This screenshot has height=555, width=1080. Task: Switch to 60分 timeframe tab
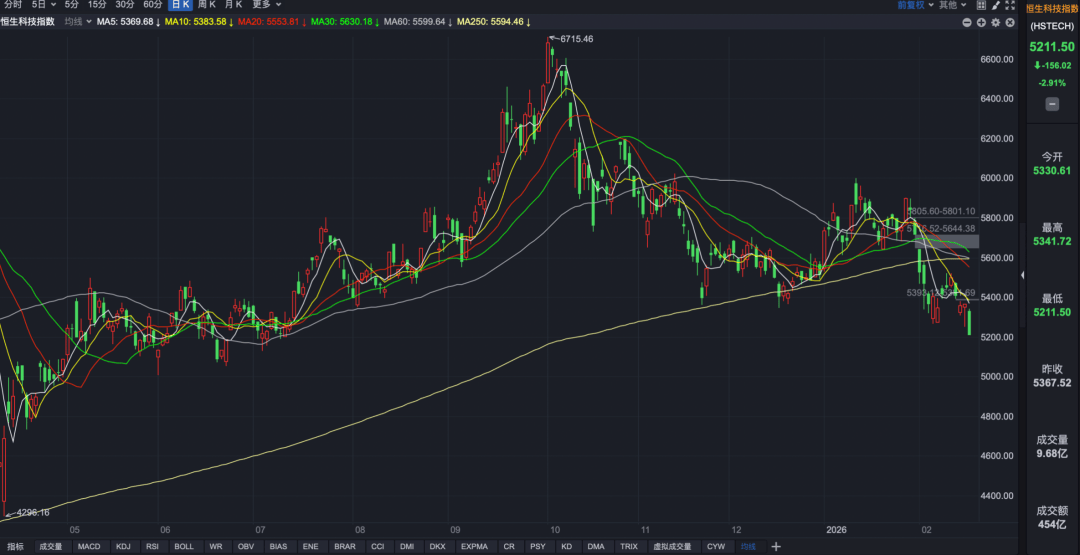(x=153, y=5)
